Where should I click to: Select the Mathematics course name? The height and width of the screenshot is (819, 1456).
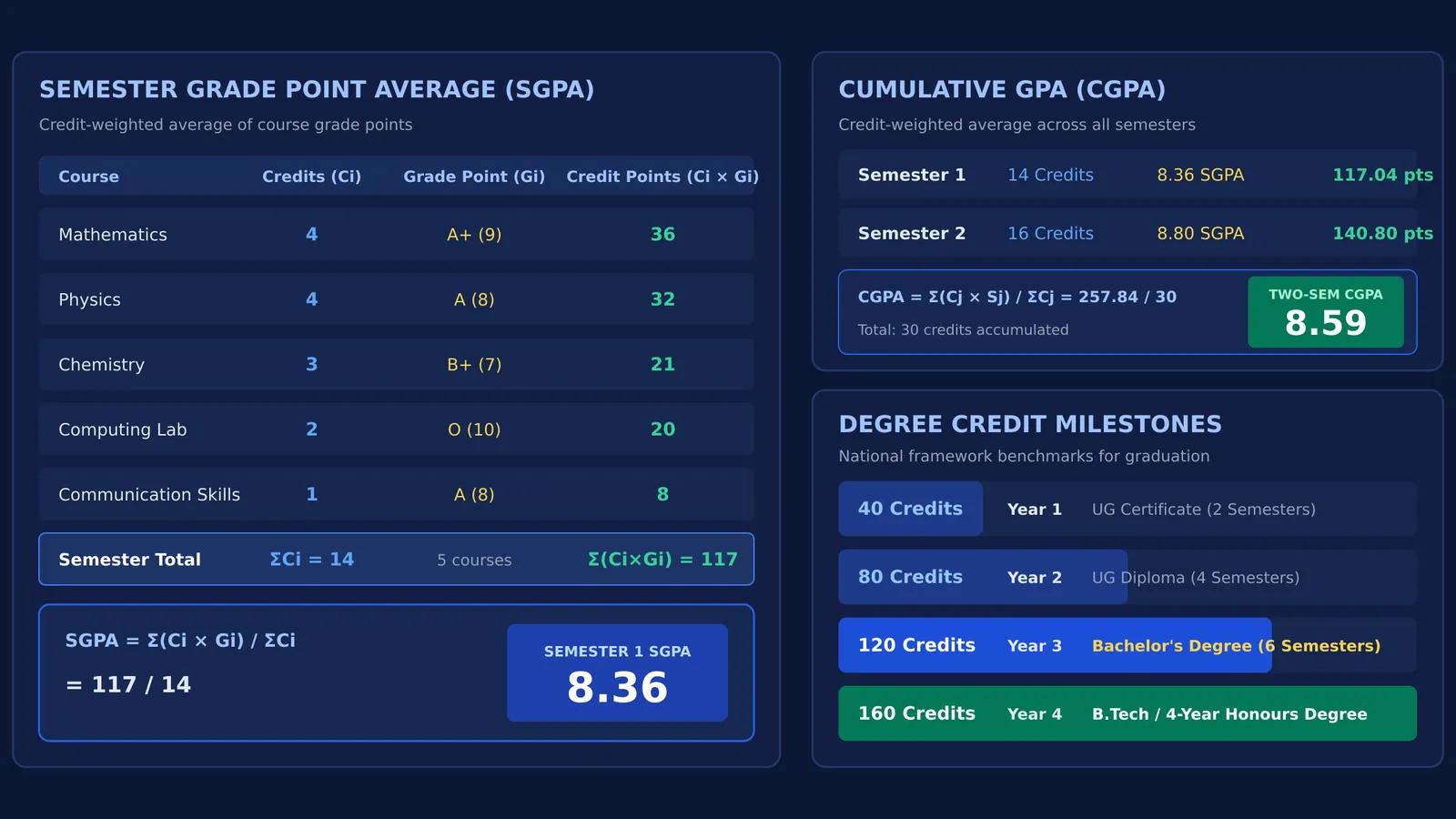click(113, 235)
